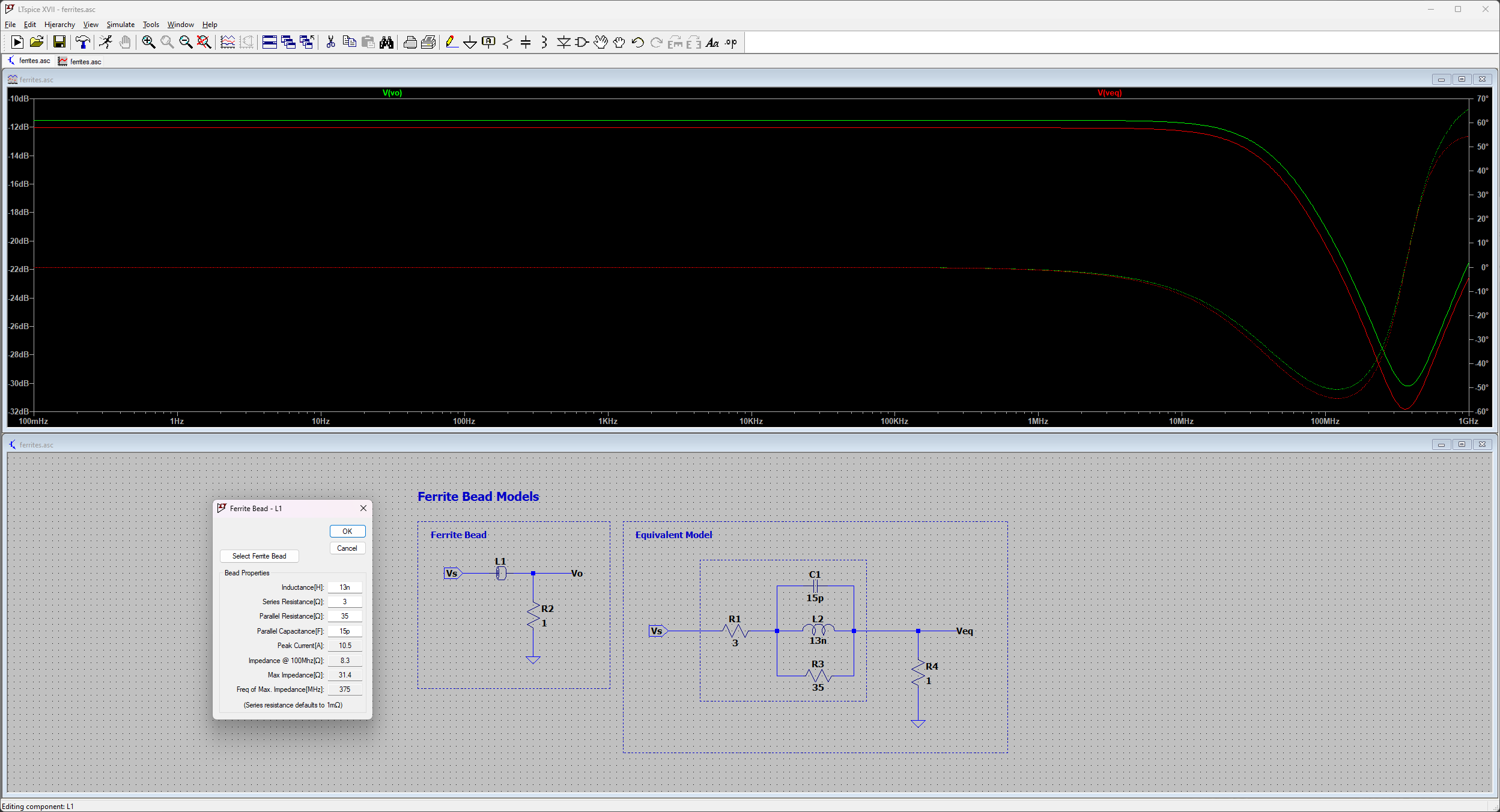
Task: Click the Zoom In magnifier icon
Action: (148, 42)
